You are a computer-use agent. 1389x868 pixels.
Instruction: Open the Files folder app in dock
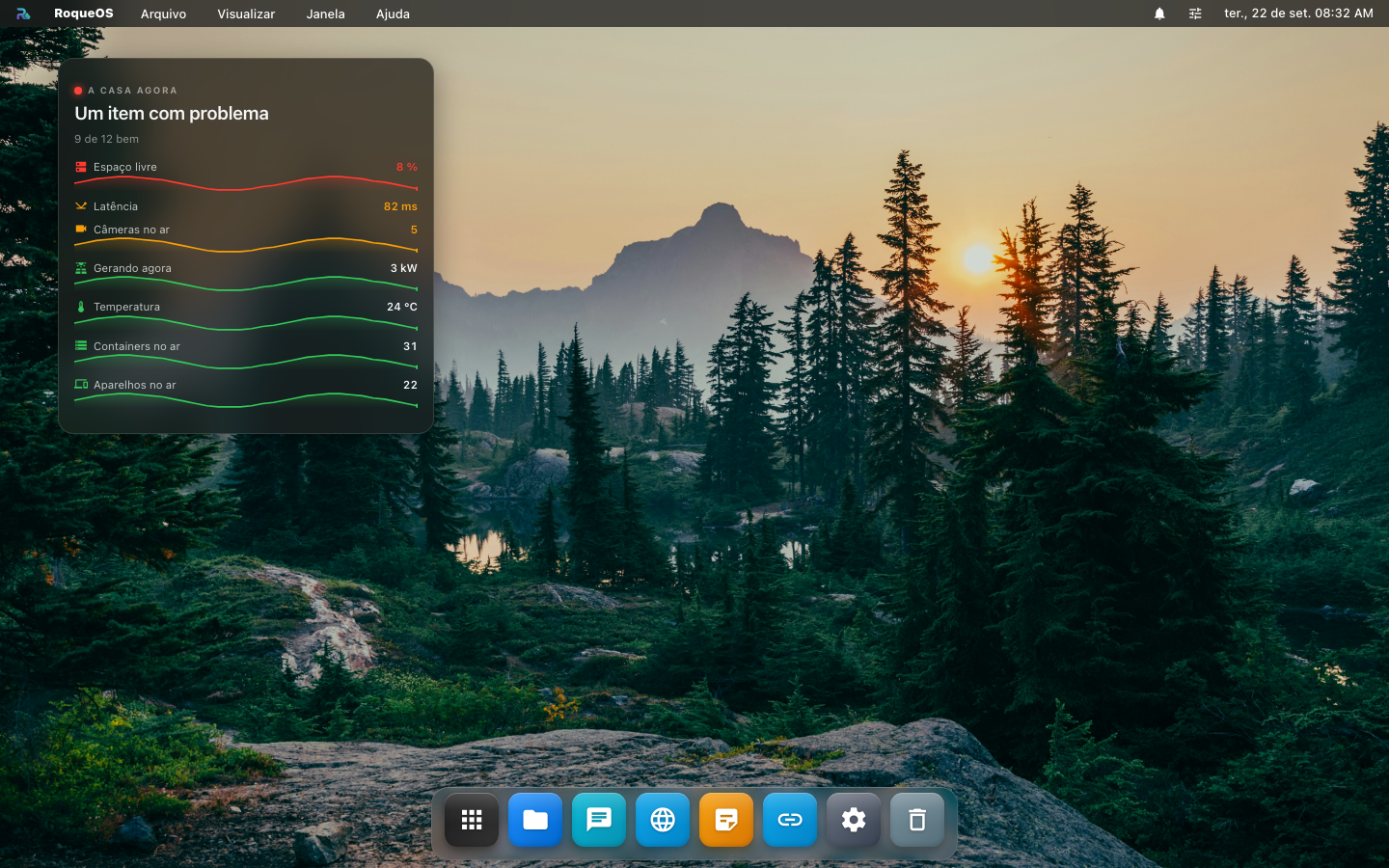[x=535, y=820]
